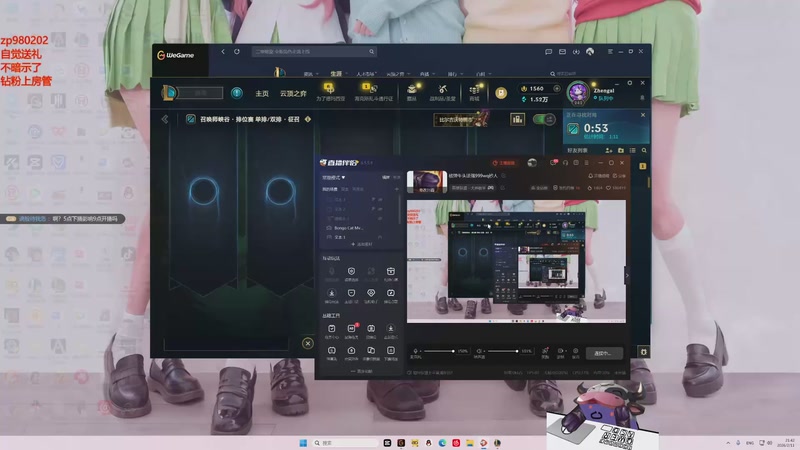Click the taskbar search box
800x450 pixels.
[344, 443]
